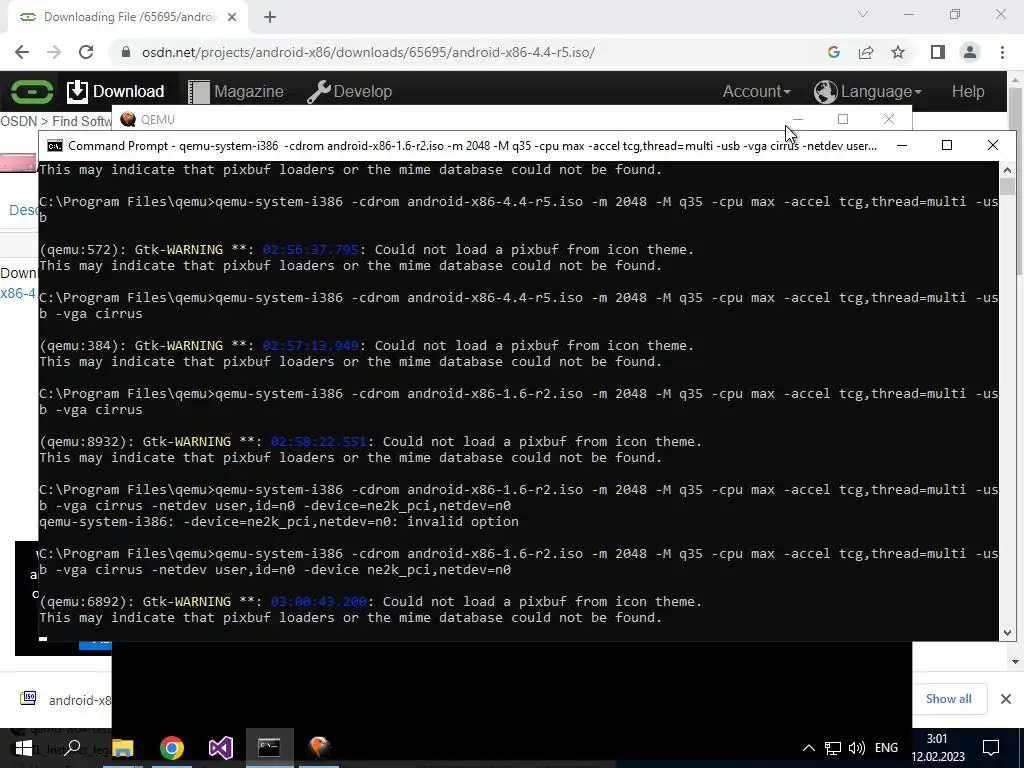The width and height of the screenshot is (1024, 768).
Task: Close the QEMU window
Action: click(889, 119)
